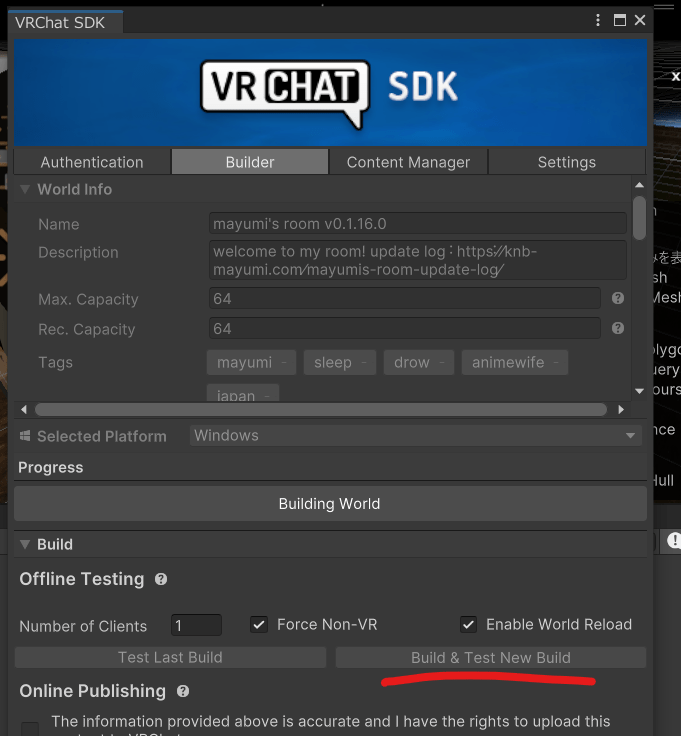Open the VRChat SDK window options menu
This screenshot has width=681, height=736.
click(x=599, y=20)
